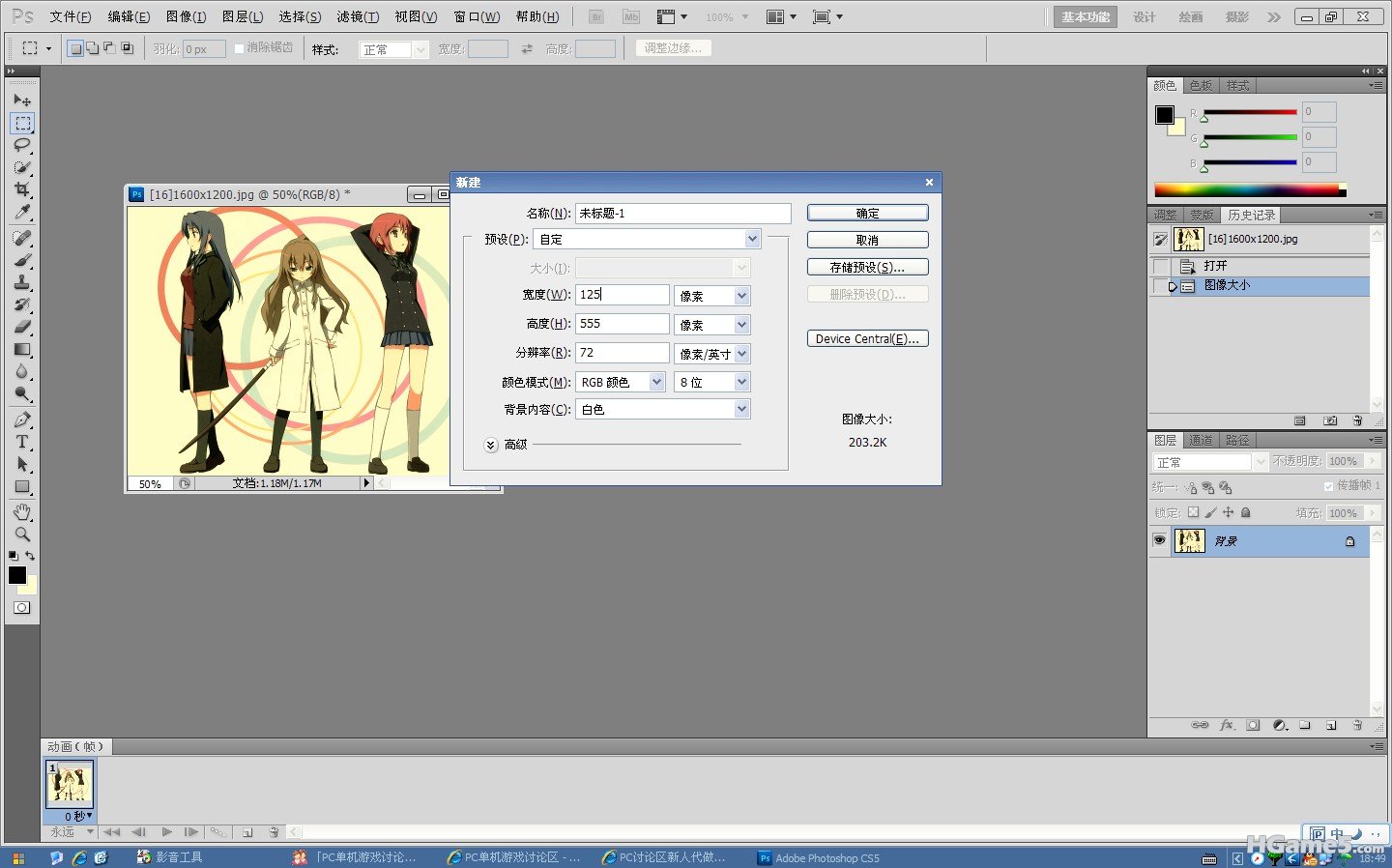Click the 名称 name input field
Image resolution: width=1392 pixels, height=868 pixels.
682,213
